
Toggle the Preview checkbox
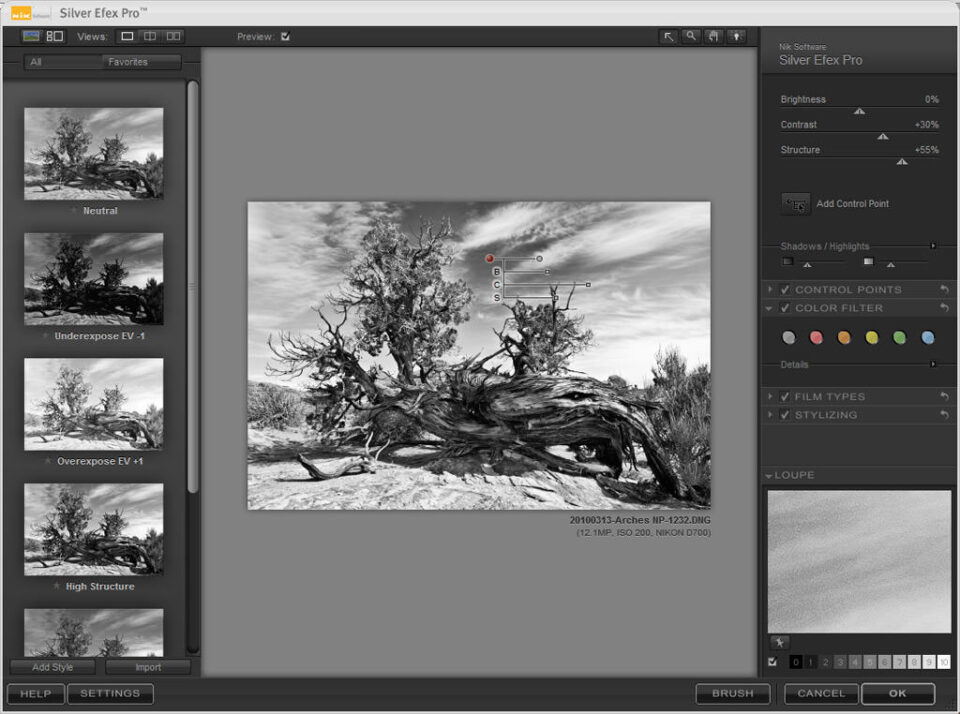pyautogui.click(x=286, y=37)
